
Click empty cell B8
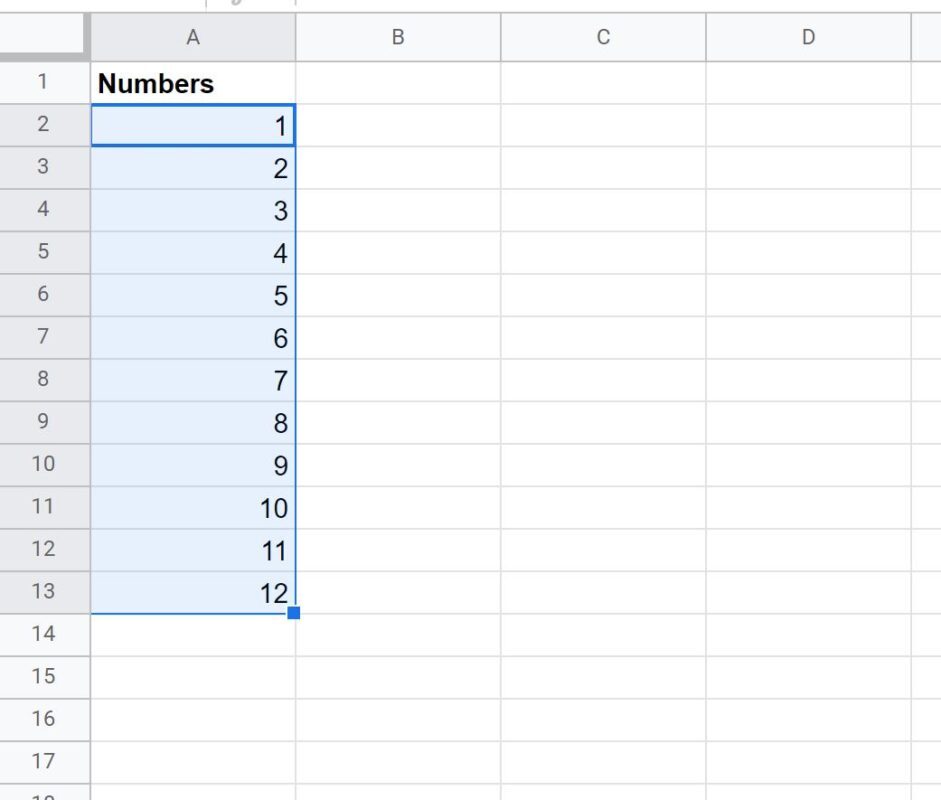tap(398, 380)
